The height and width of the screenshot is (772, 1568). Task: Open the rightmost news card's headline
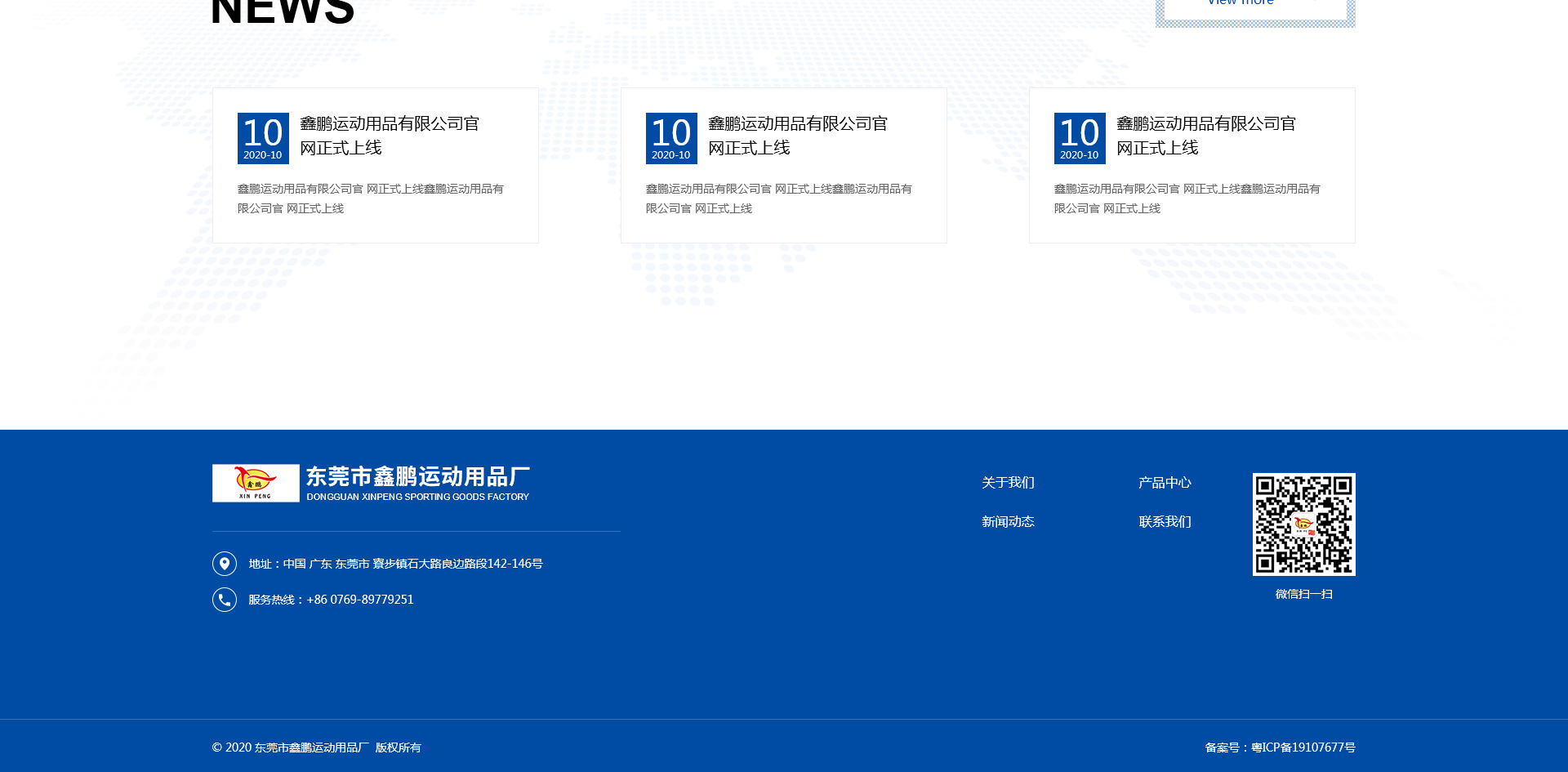(1206, 136)
